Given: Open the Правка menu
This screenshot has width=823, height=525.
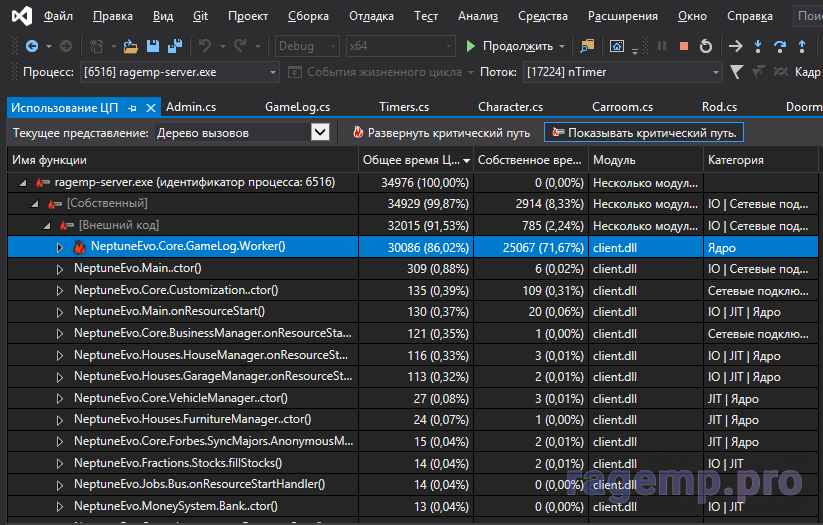Looking at the screenshot, I should pyautogui.click(x=113, y=16).
